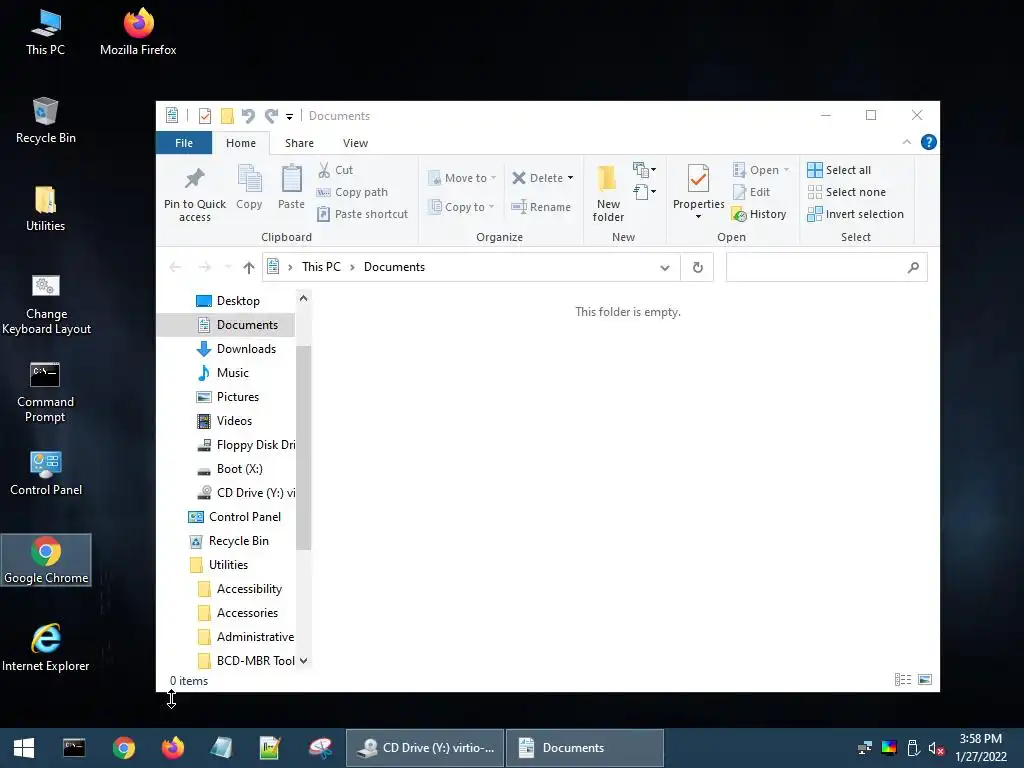This screenshot has width=1024, height=768.
Task: Open Command Prompt from taskbar
Action: click(x=74, y=748)
